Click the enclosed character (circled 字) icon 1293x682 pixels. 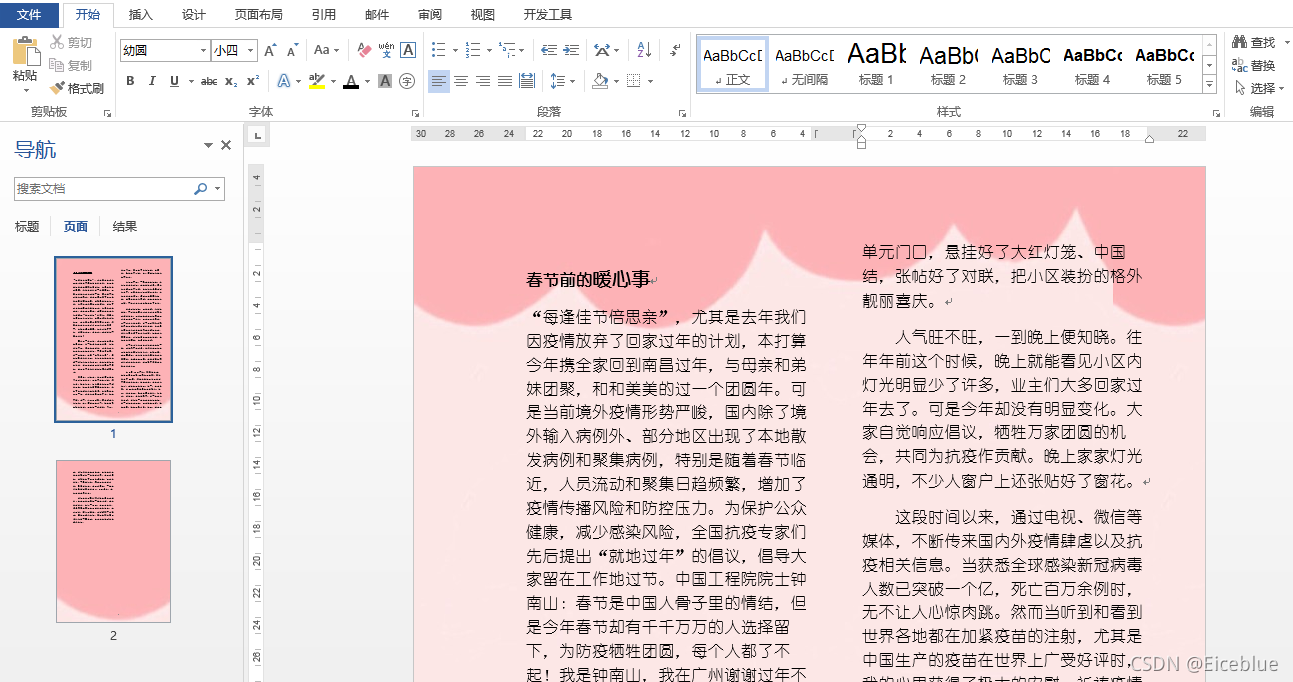[407, 81]
